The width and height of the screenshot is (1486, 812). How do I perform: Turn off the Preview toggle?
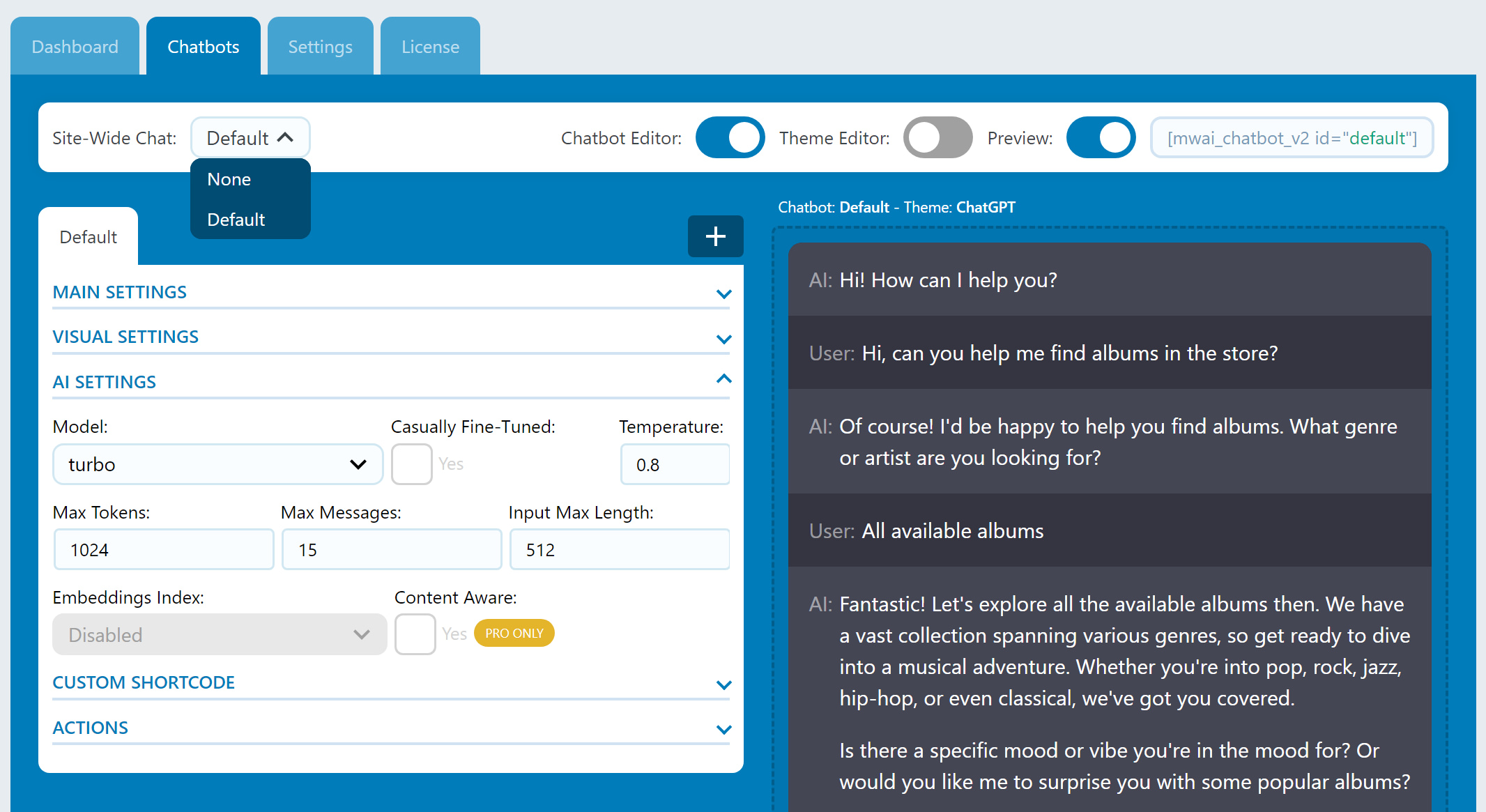pos(1101,137)
